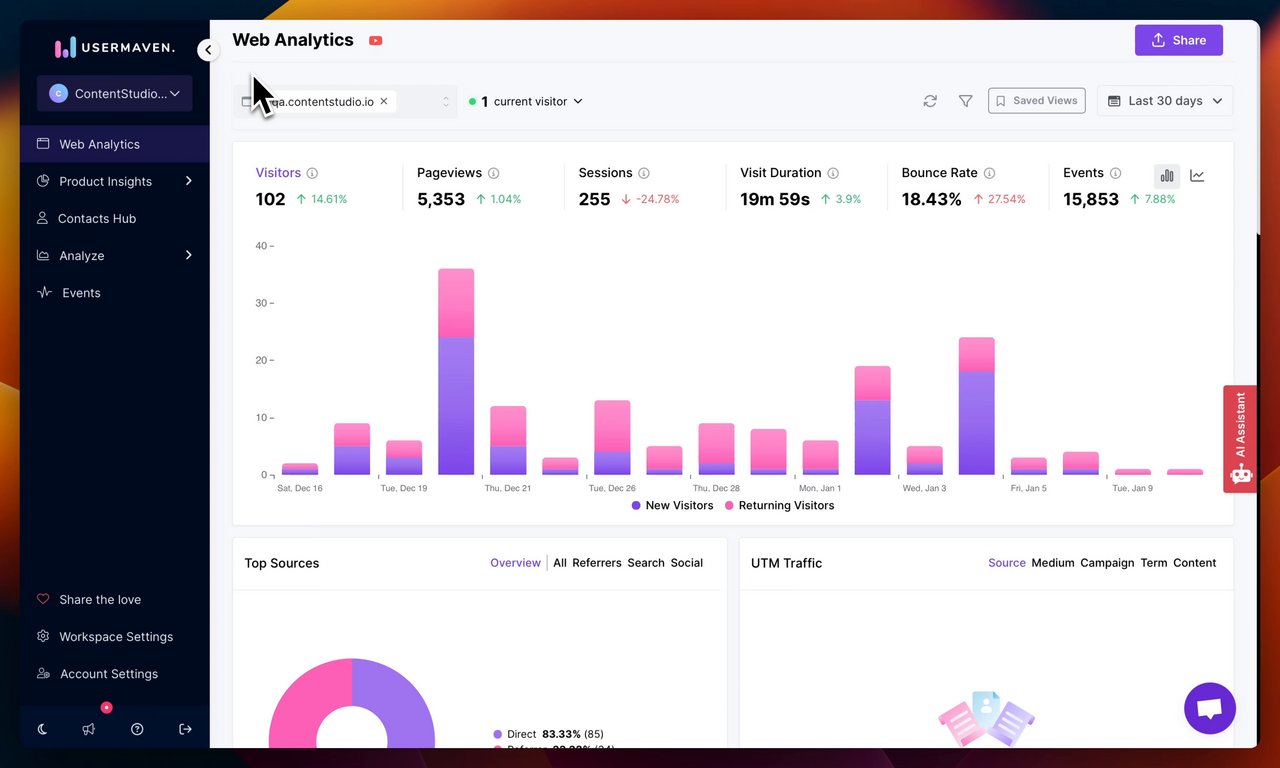Viewport: 1280px width, 768px height.
Task: Click the logout icon in sidebar
Action: pos(185,729)
